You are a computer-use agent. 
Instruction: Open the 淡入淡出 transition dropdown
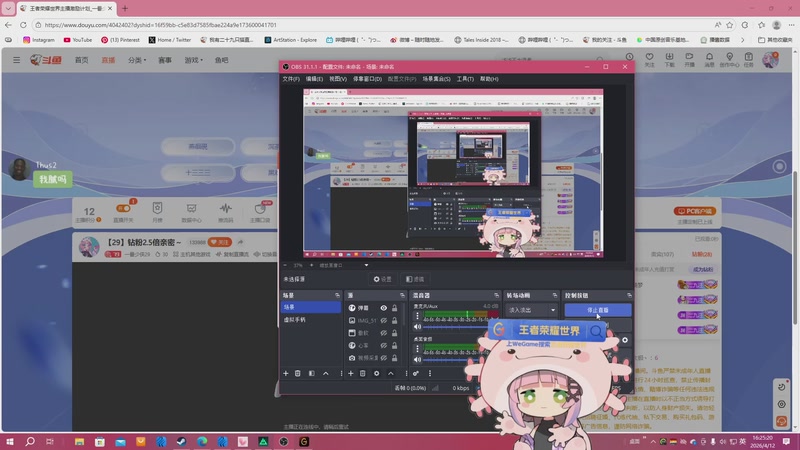click(x=531, y=310)
